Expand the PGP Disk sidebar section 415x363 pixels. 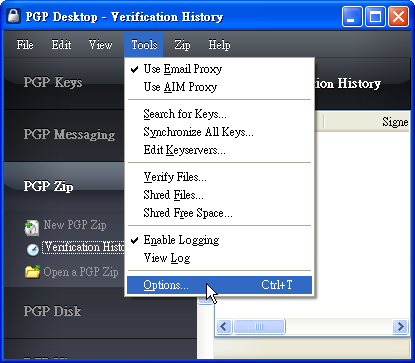100,311
